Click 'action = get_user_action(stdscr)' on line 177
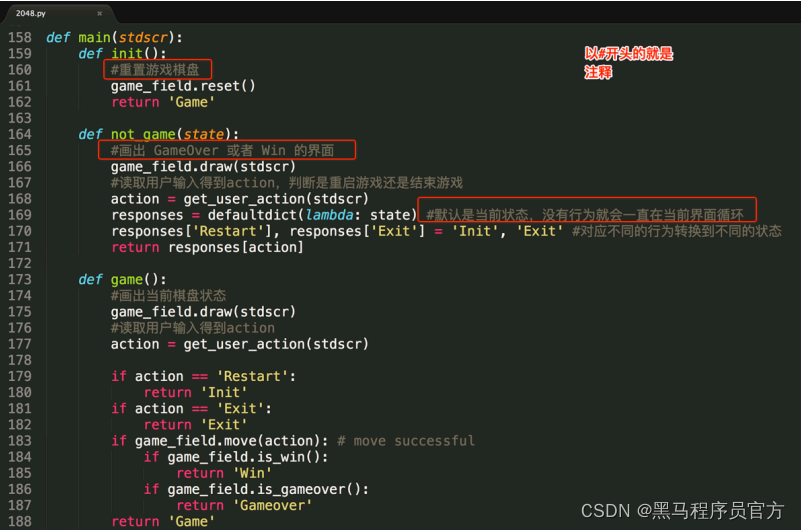Image resolution: width=801 pixels, height=530 pixels. [x=240, y=344]
